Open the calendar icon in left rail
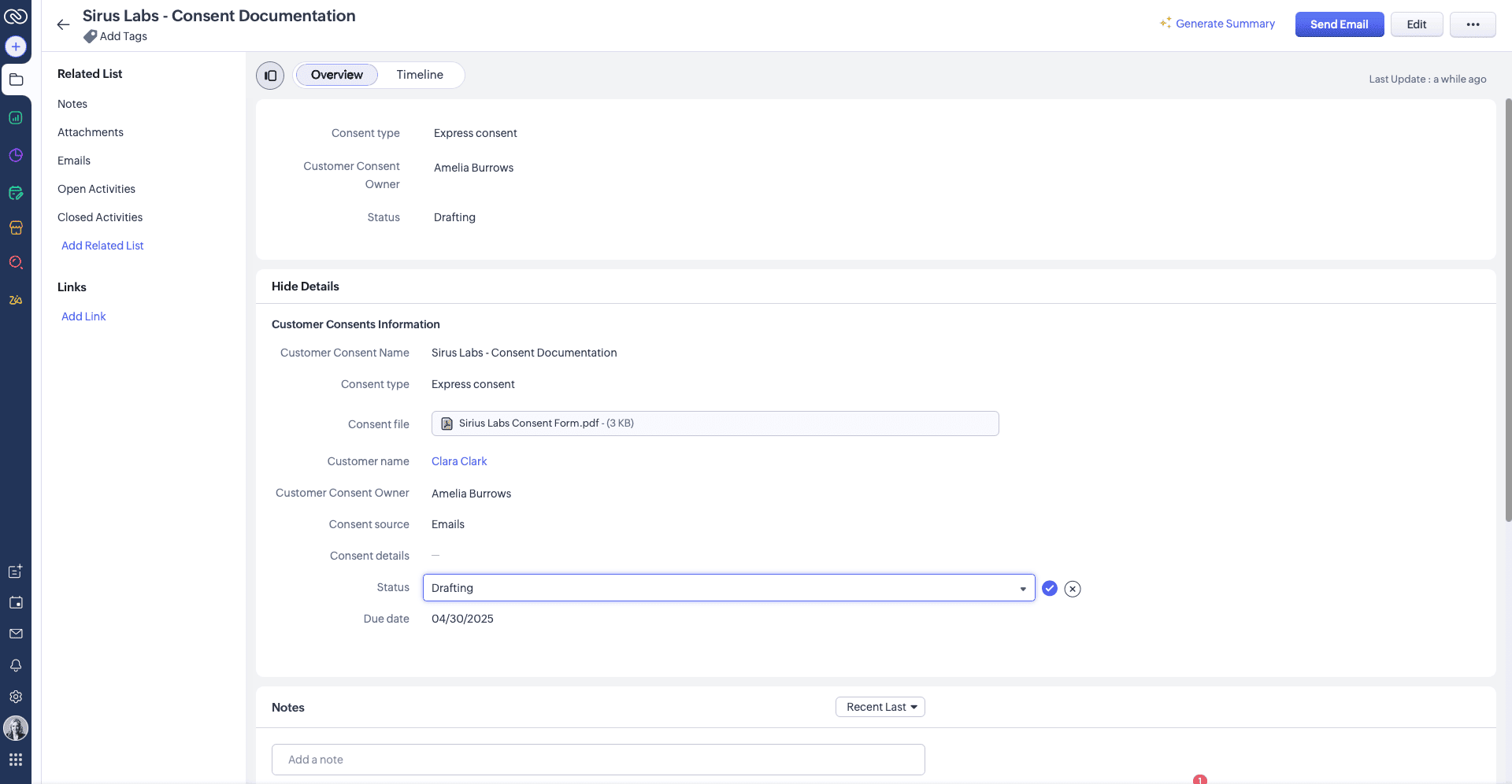Image resolution: width=1512 pixels, height=784 pixels. (x=16, y=602)
